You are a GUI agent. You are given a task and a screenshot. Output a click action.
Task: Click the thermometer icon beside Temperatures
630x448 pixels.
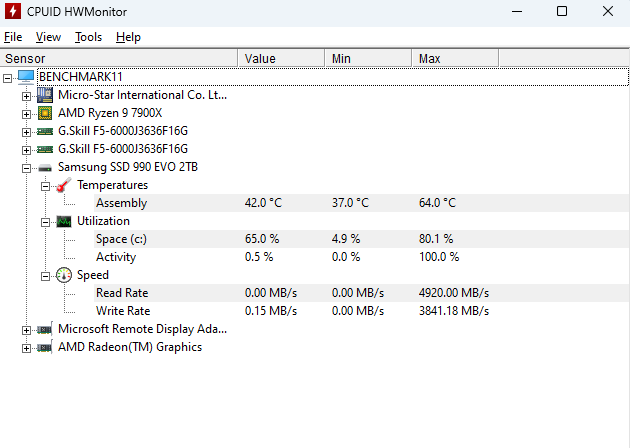[x=64, y=185]
